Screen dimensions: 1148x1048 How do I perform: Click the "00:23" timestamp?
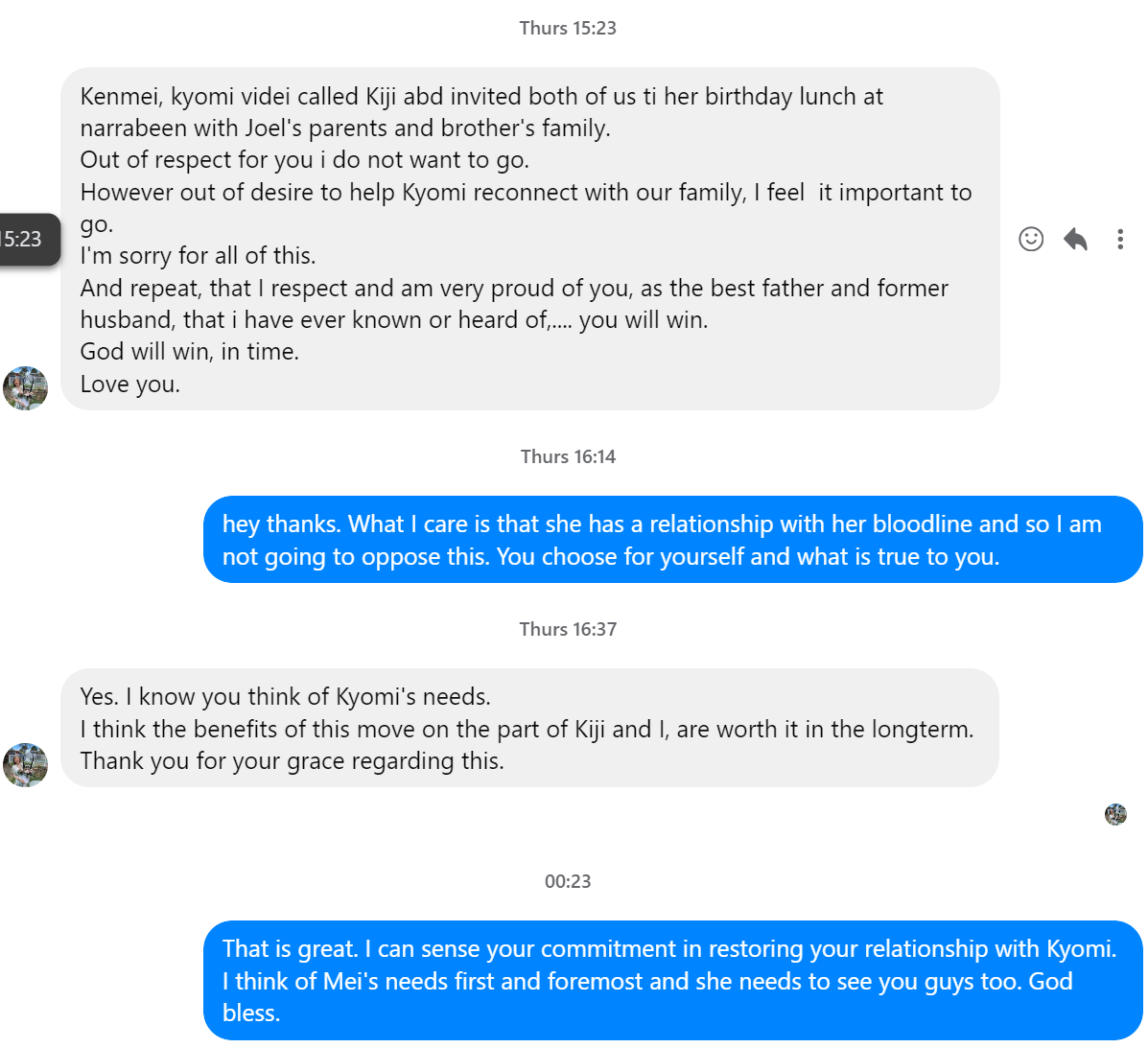[x=568, y=881]
